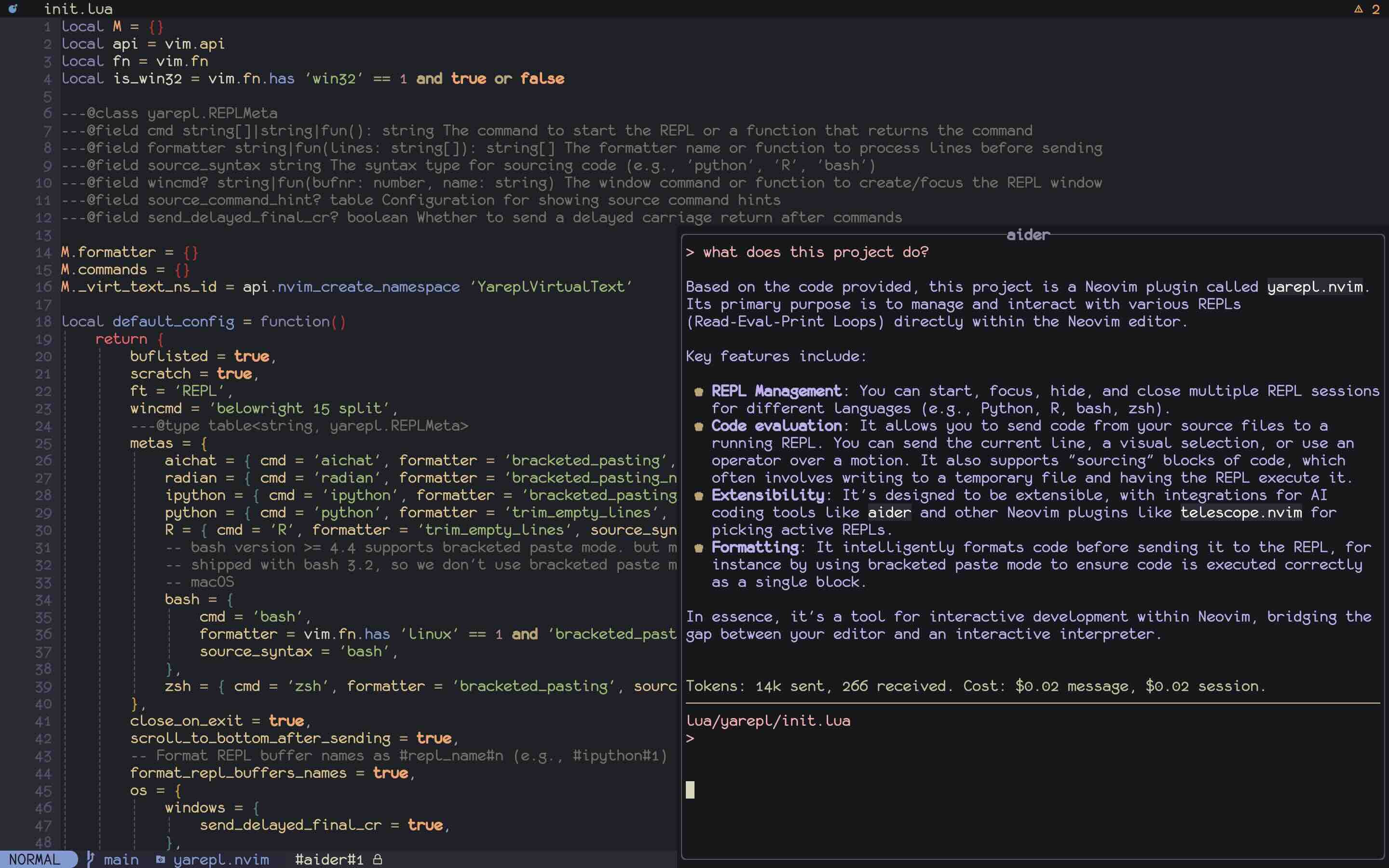Select the init.lua winbar title
1389x868 pixels.
(x=78, y=9)
